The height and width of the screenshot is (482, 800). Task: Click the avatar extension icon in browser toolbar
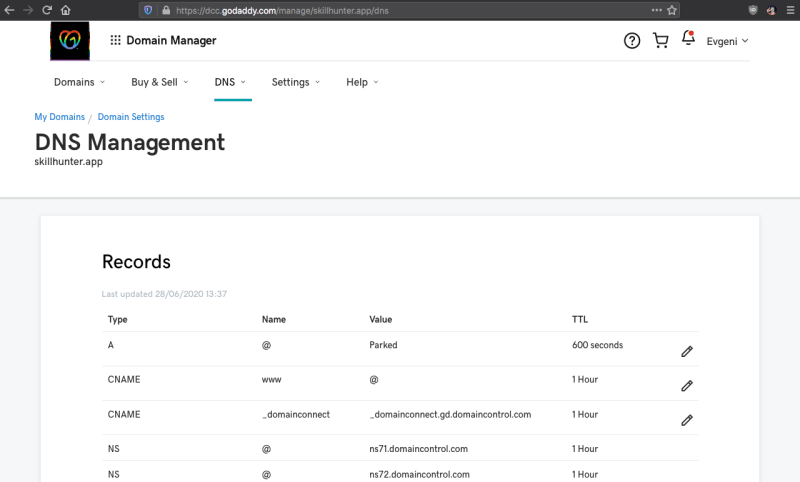click(x=771, y=10)
